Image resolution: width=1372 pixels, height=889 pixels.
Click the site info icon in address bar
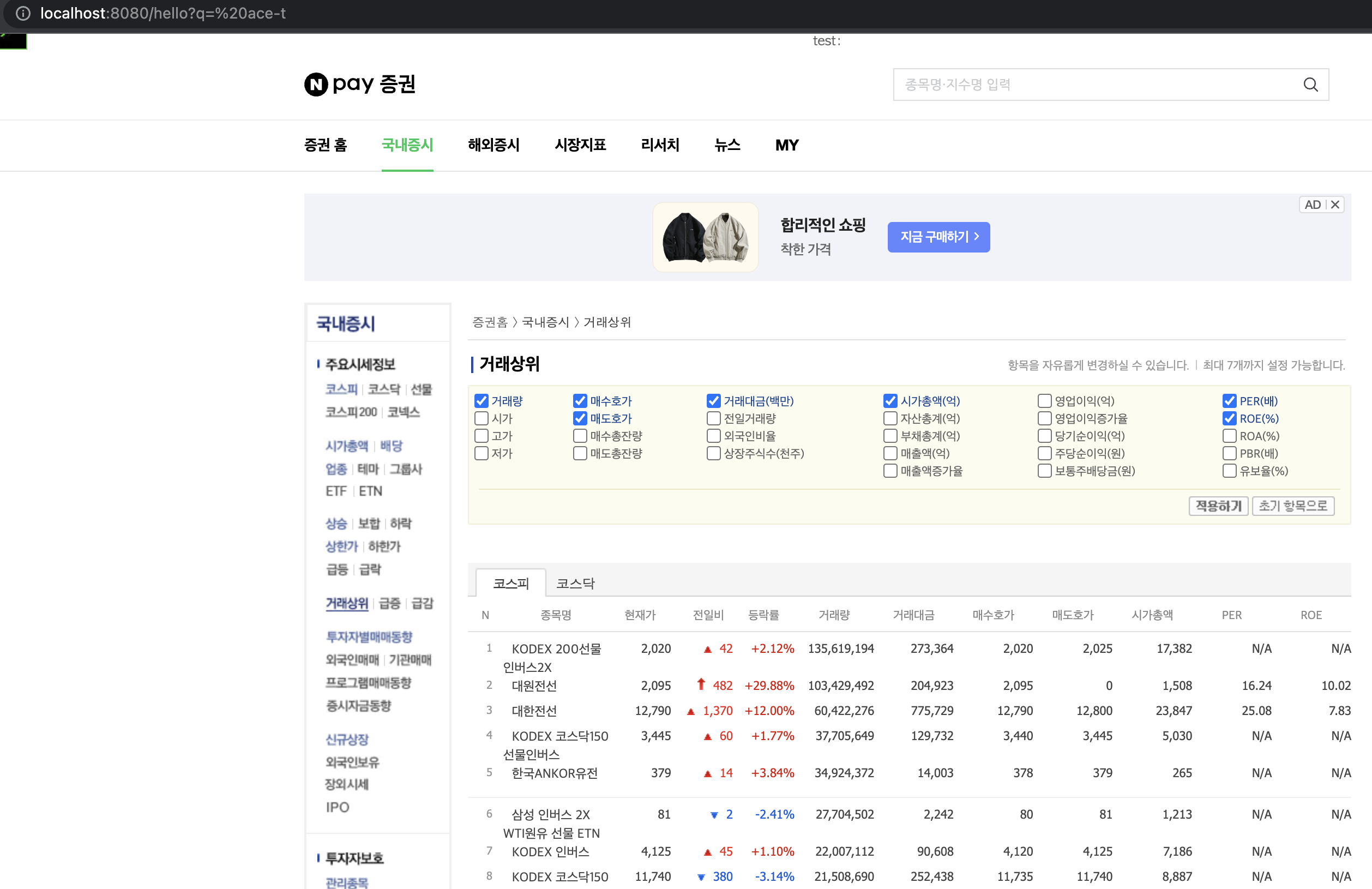(x=22, y=13)
